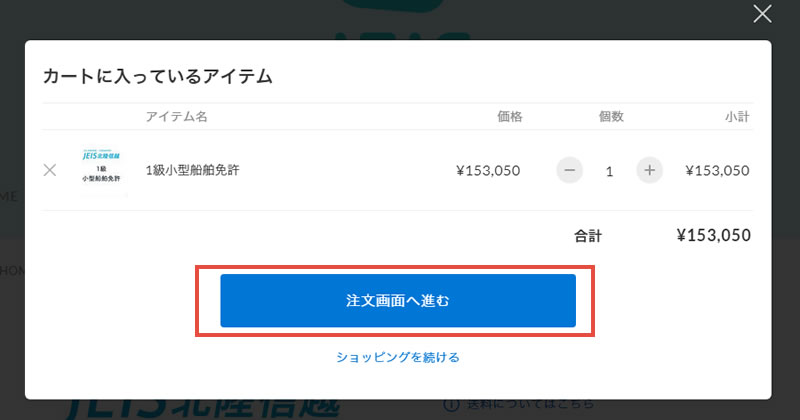Decrease item quantity with the minus button
This screenshot has width=800, height=420.
pyautogui.click(x=569, y=170)
